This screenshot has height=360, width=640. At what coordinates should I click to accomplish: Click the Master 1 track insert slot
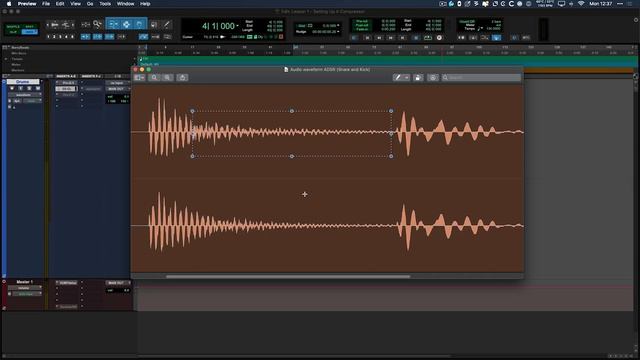68,283
